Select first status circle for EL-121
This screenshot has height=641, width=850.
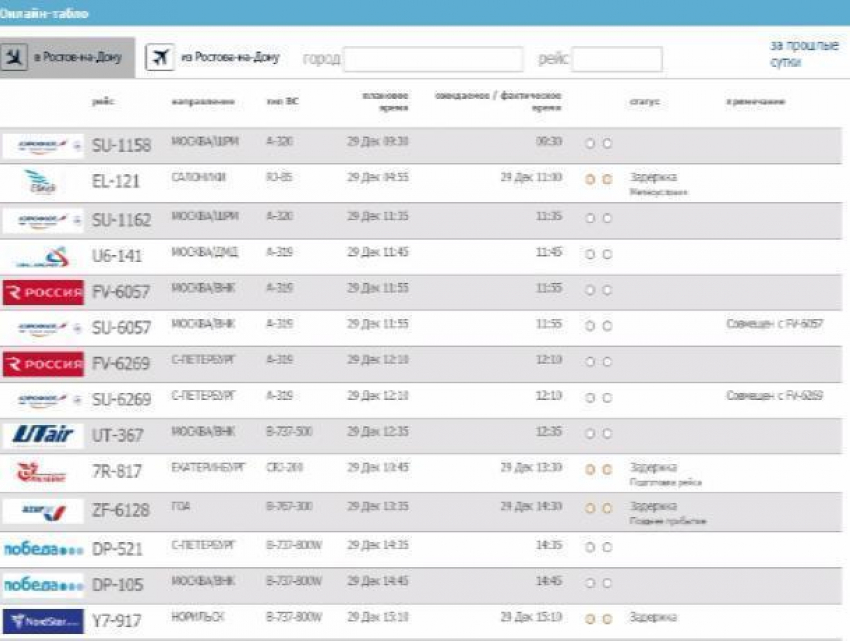pos(590,180)
